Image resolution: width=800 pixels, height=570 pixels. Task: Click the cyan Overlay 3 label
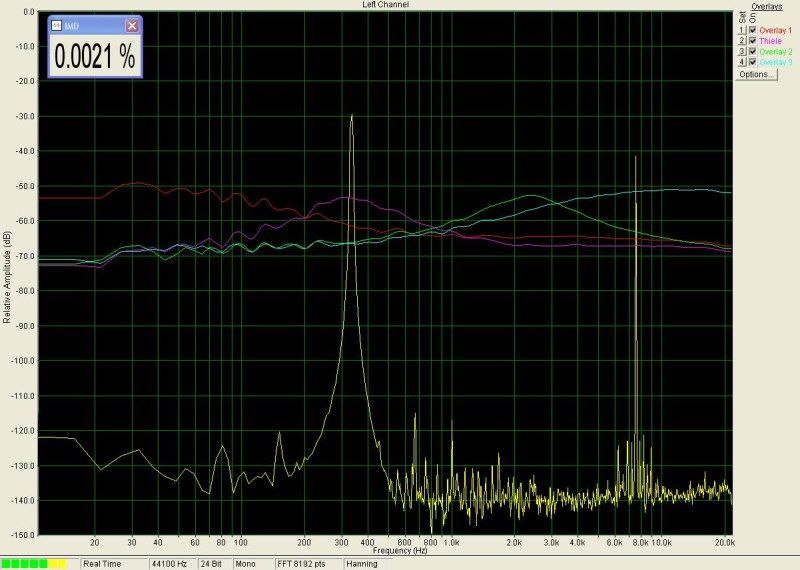coord(776,63)
